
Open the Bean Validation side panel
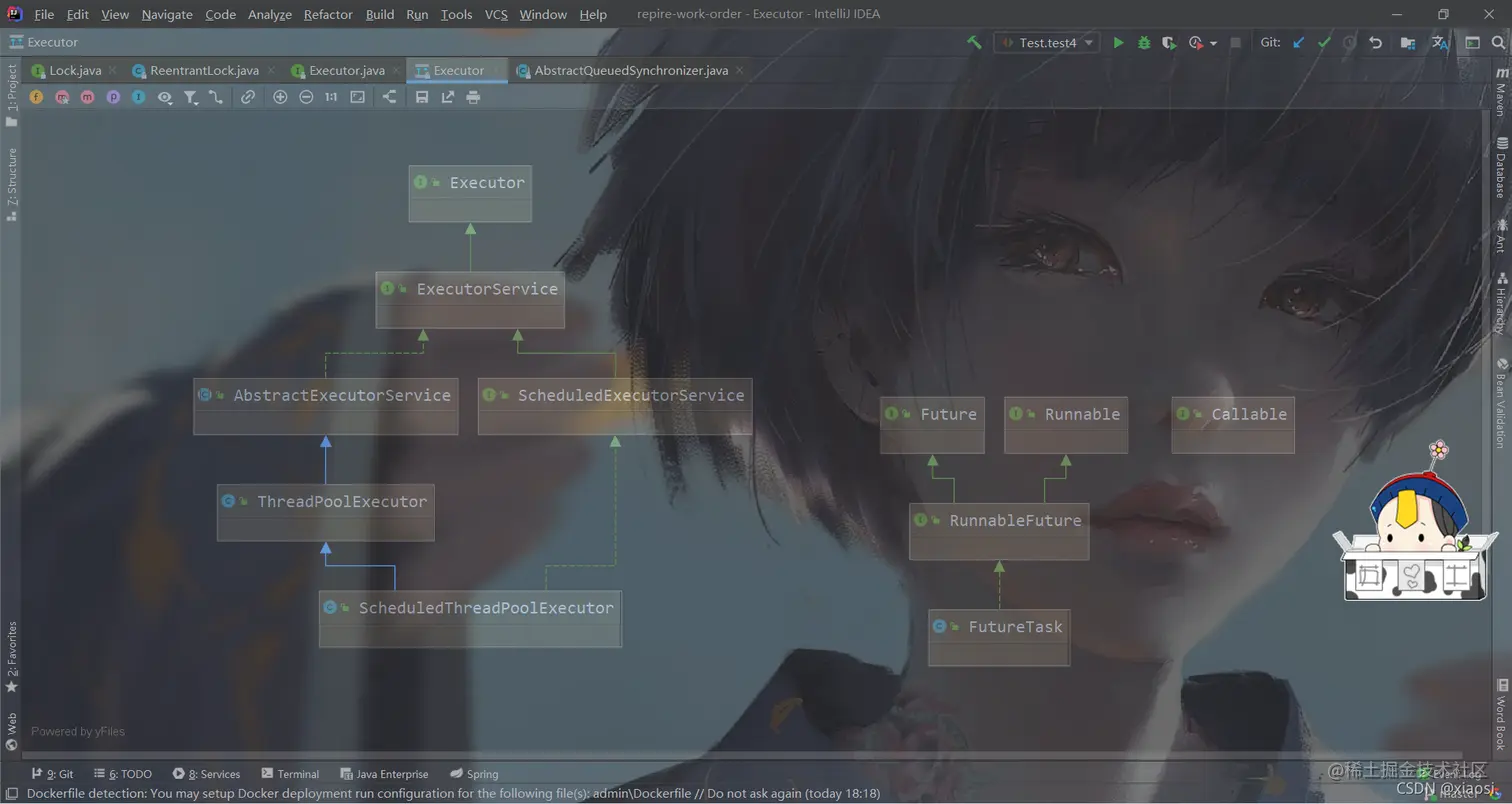(1501, 402)
